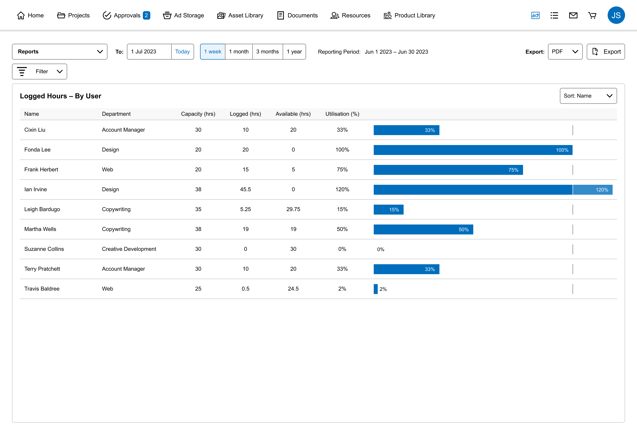The width and height of the screenshot is (637, 447).
Task: Click Travis Baldree's 2% utilisation bar
Action: coord(376,289)
